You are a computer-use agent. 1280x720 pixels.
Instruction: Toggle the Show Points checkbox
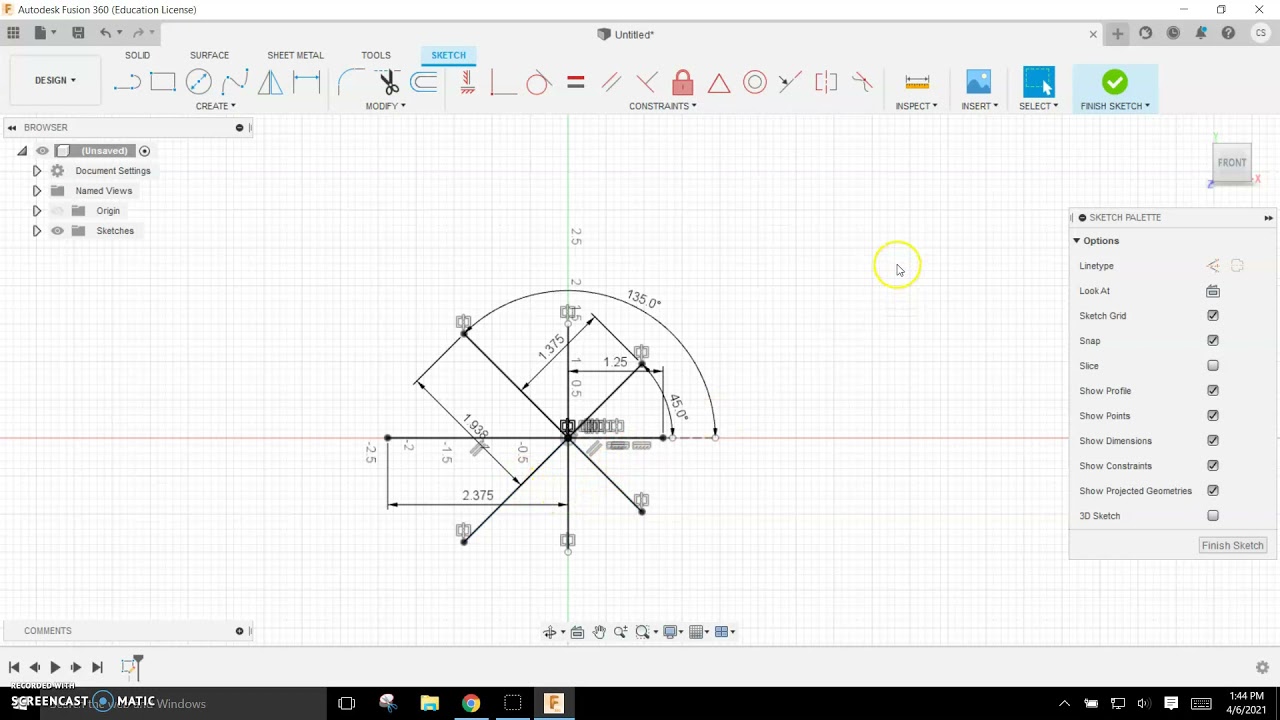1213,416
